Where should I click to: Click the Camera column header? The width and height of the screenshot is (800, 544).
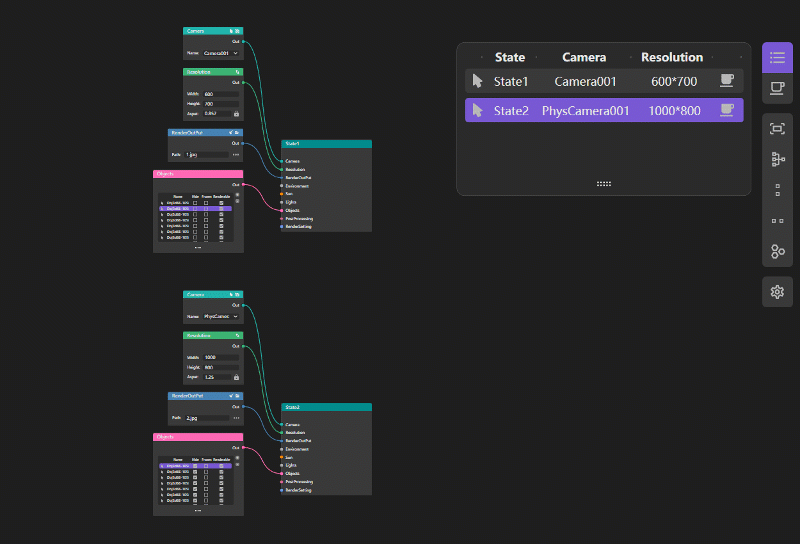[584, 57]
